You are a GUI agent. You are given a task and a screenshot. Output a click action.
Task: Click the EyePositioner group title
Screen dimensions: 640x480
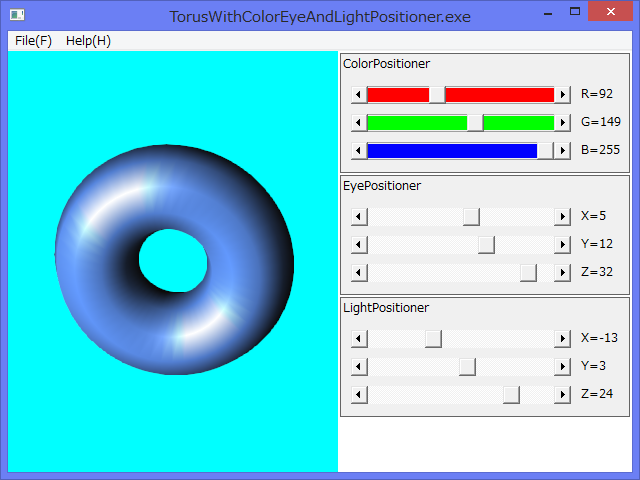382,186
